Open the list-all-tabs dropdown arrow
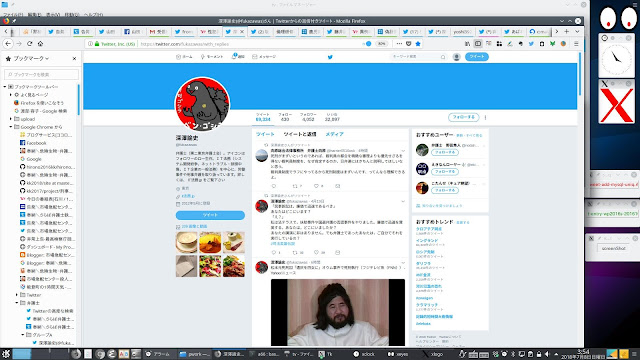This screenshot has height=360, width=640. click(577, 31)
